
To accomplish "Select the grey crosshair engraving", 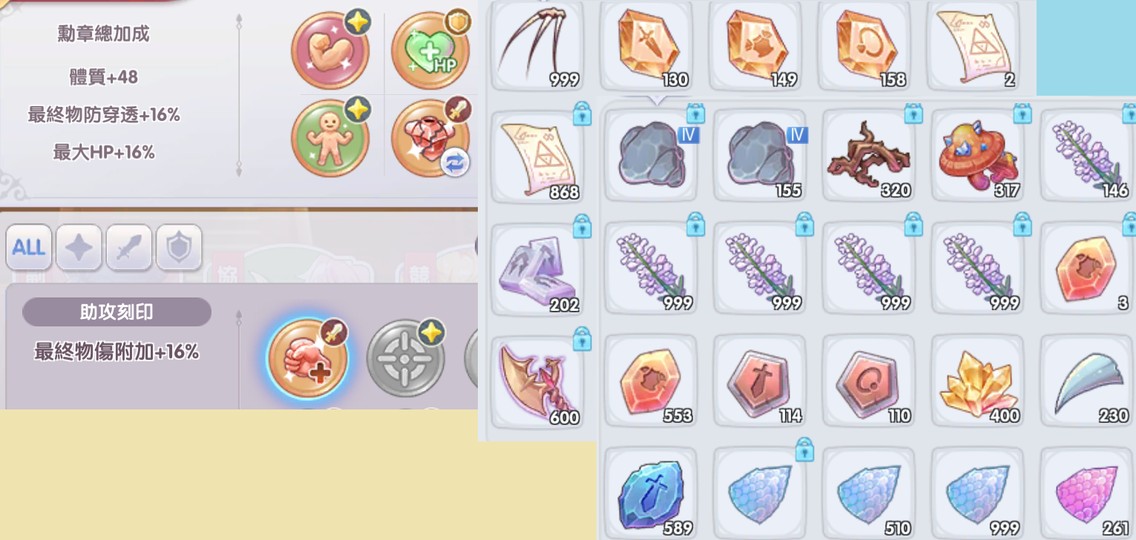I will 406,358.
